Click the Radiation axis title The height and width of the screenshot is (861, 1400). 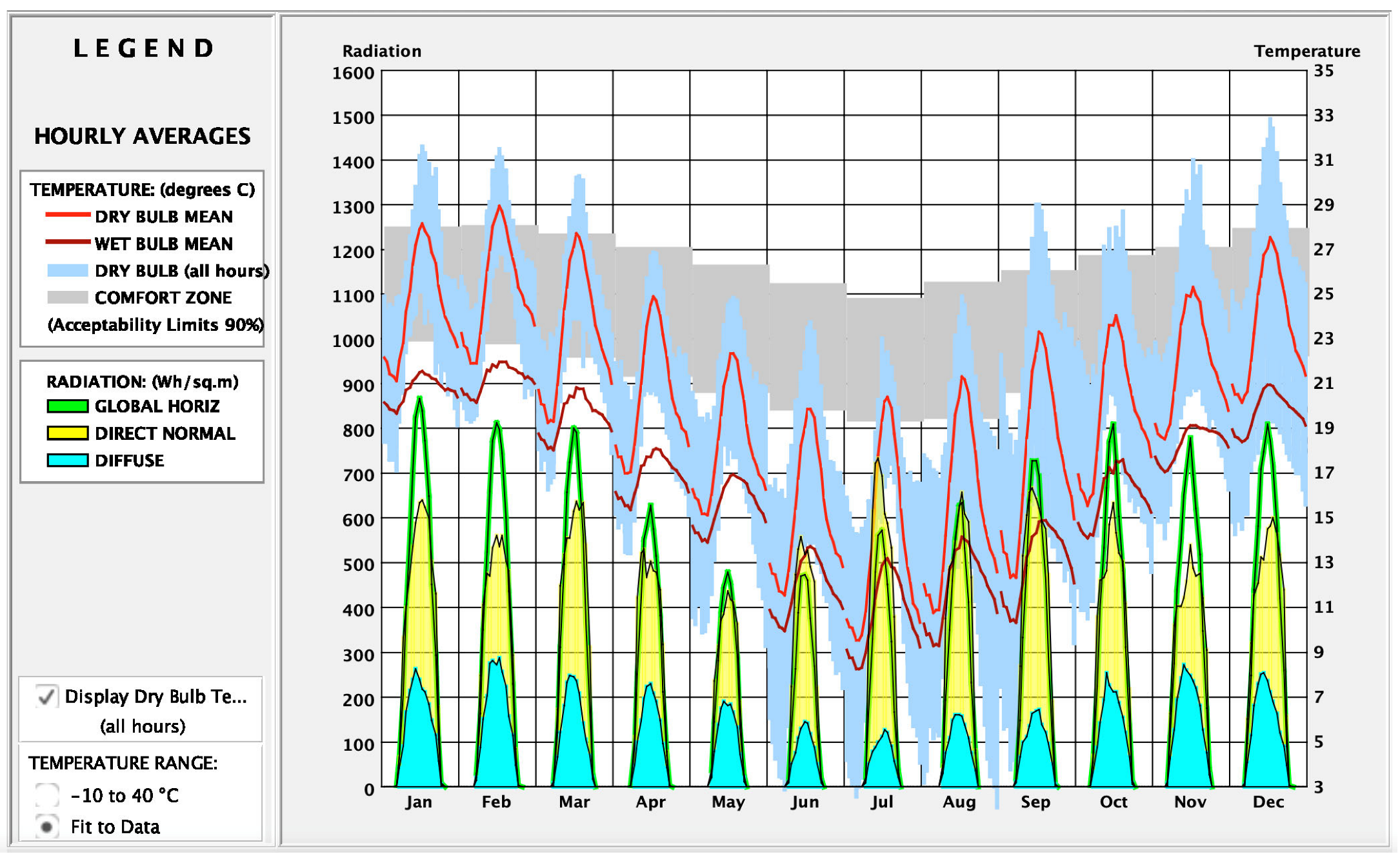pyautogui.click(x=381, y=51)
